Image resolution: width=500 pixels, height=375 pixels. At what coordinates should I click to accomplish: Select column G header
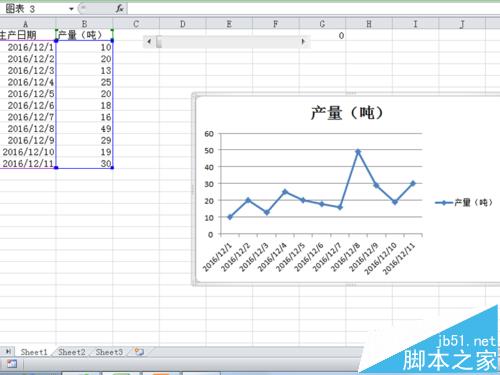tap(322, 24)
